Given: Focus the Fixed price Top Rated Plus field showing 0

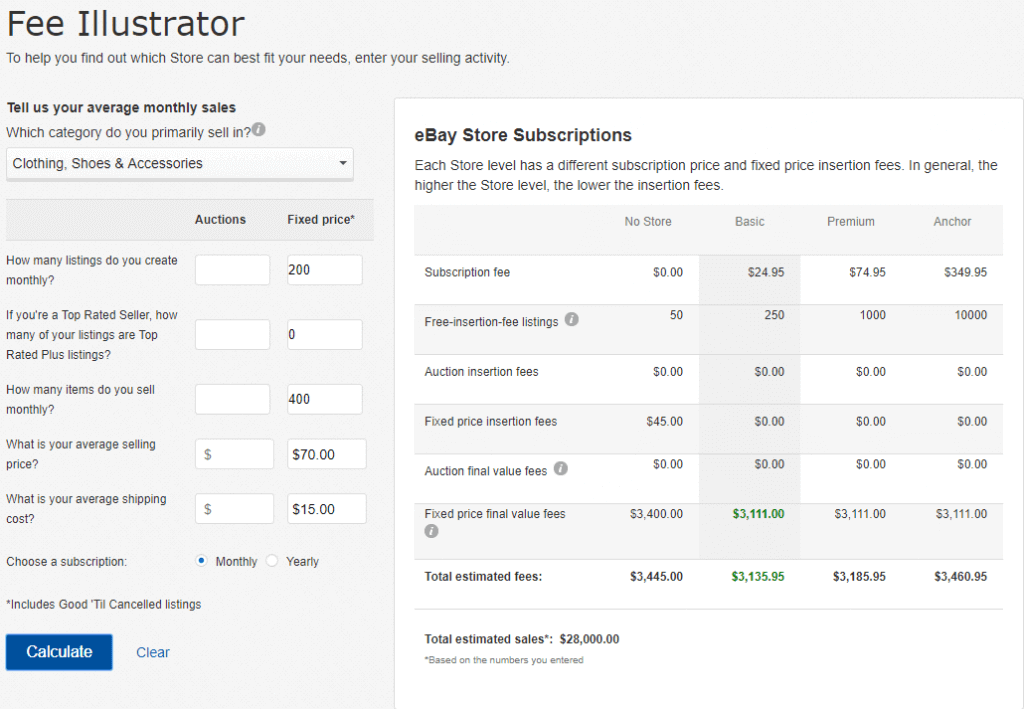Looking at the screenshot, I should [325, 334].
